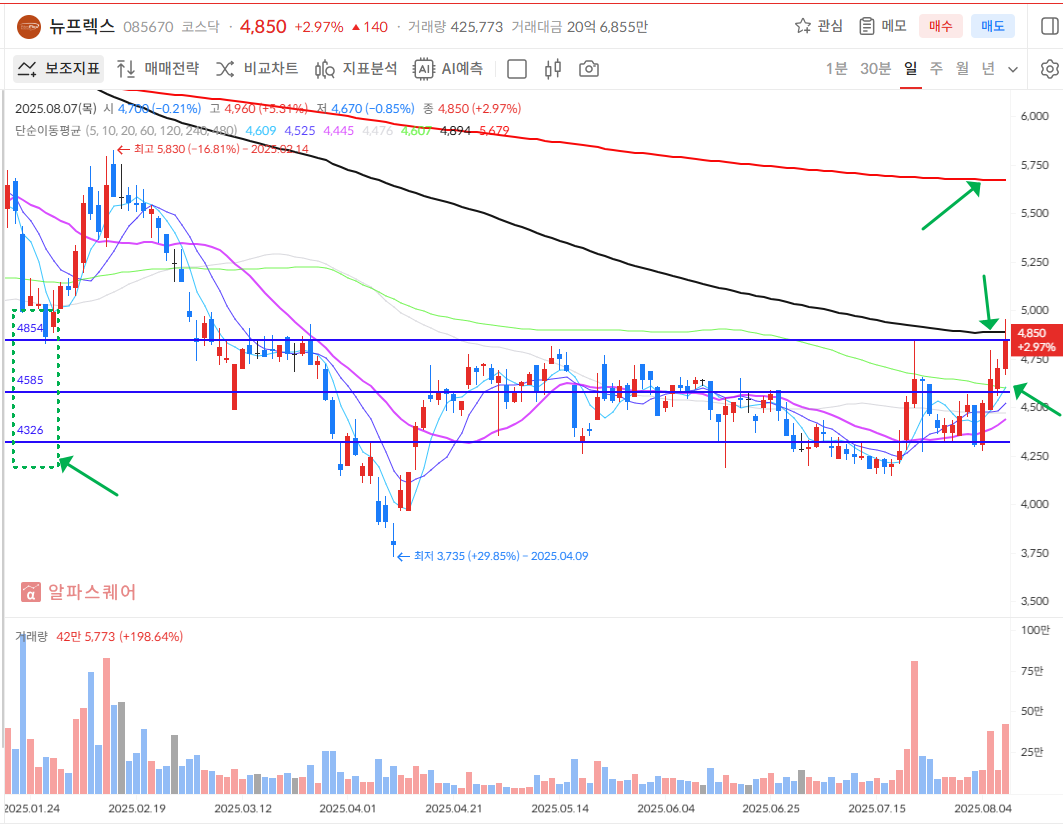Click the 거래량 volume indicator label
Image resolution: width=1063 pixels, height=827 pixels.
coord(31,637)
